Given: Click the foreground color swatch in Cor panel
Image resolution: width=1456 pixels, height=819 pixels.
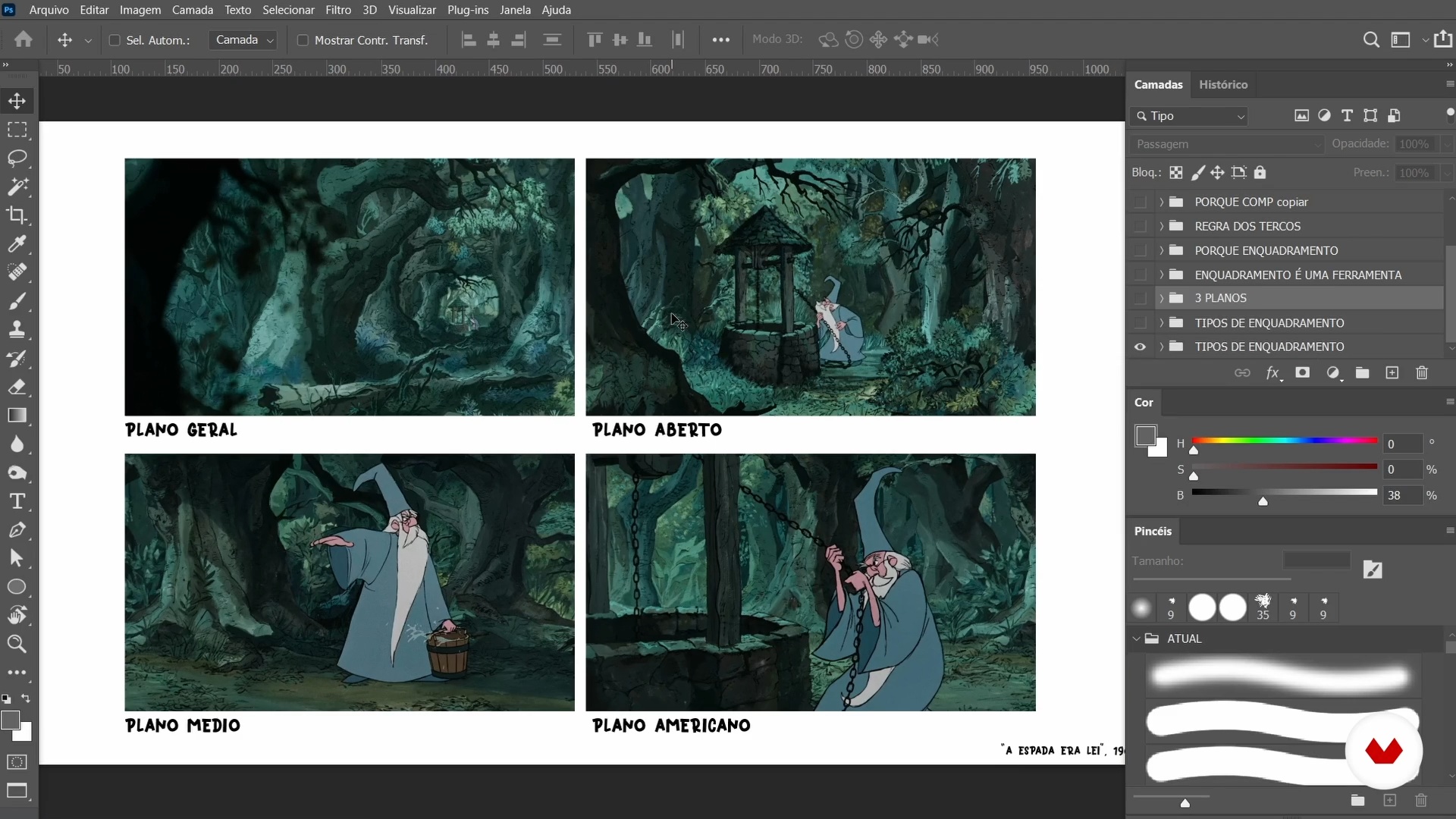Looking at the screenshot, I should [x=1146, y=436].
